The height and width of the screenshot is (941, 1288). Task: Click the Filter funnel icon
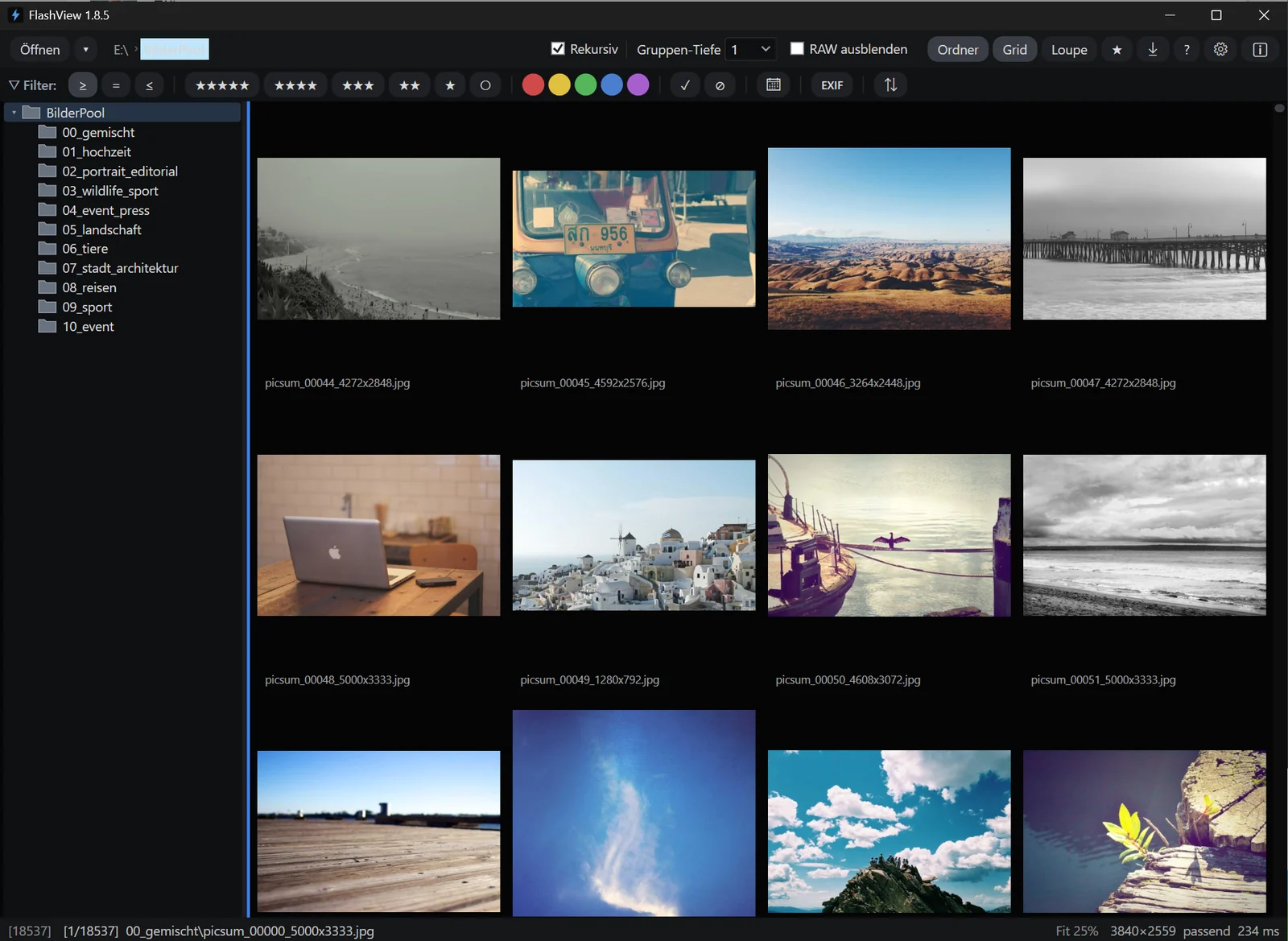coord(14,85)
